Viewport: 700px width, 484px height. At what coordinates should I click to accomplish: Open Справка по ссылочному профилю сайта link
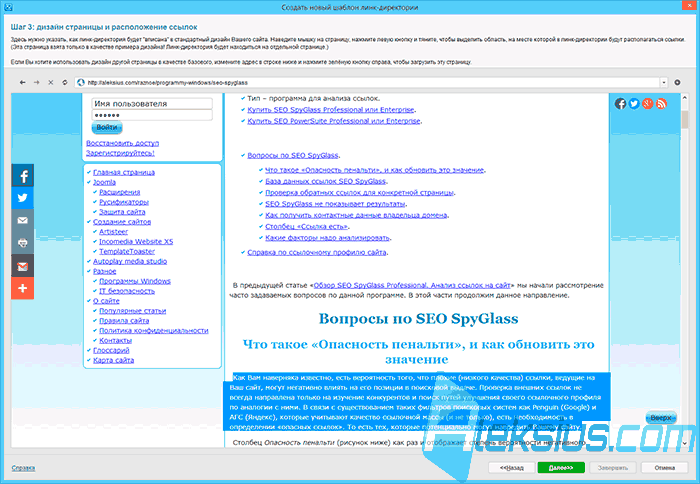(317, 252)
